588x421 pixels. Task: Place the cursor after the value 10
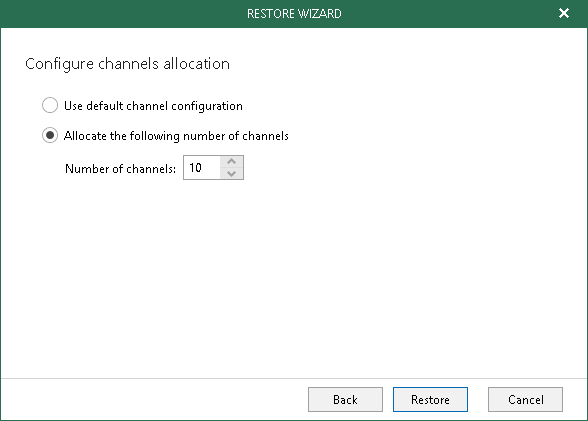pos(203,168)
